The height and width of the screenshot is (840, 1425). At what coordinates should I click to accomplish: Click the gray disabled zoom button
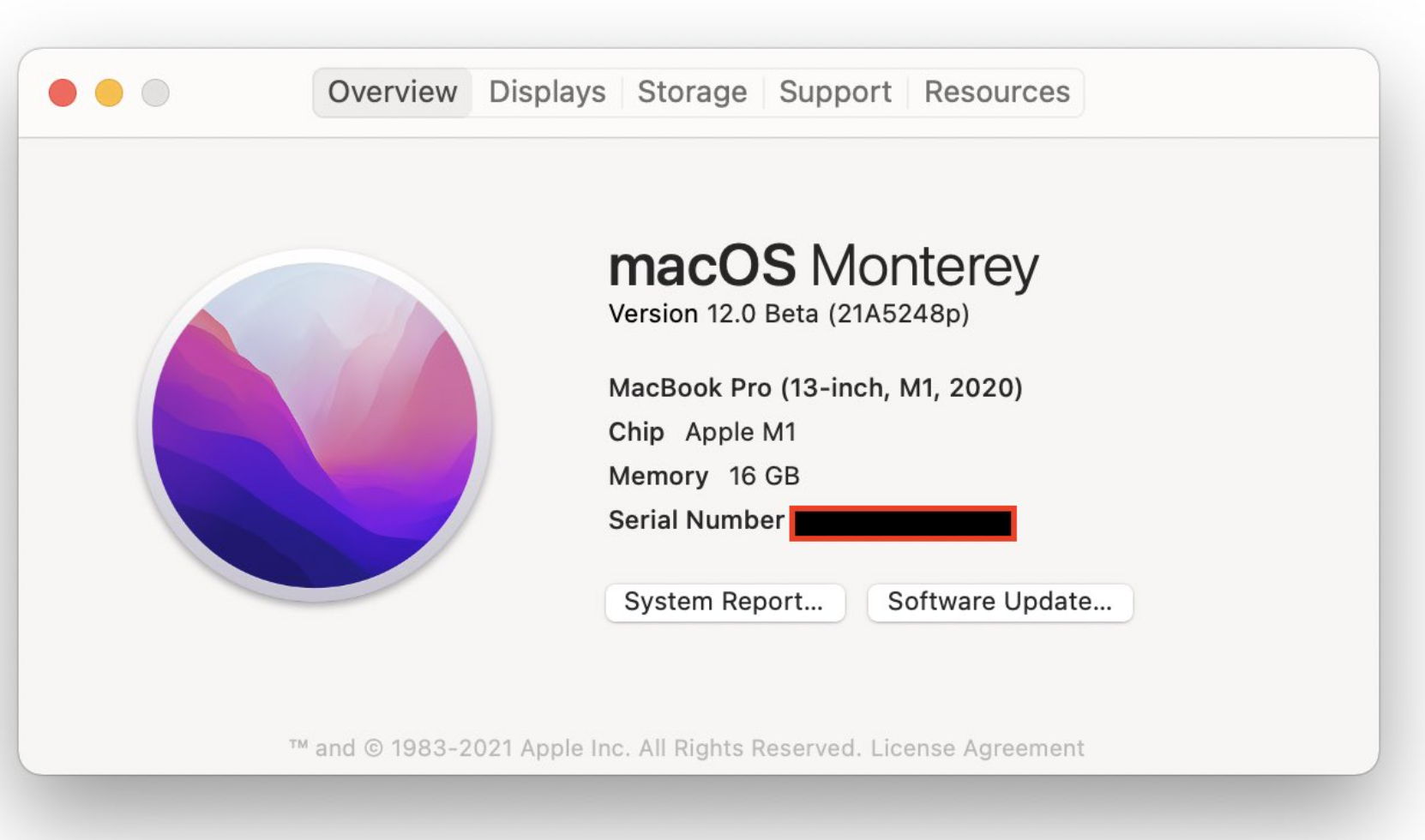[x=155, y=93]
